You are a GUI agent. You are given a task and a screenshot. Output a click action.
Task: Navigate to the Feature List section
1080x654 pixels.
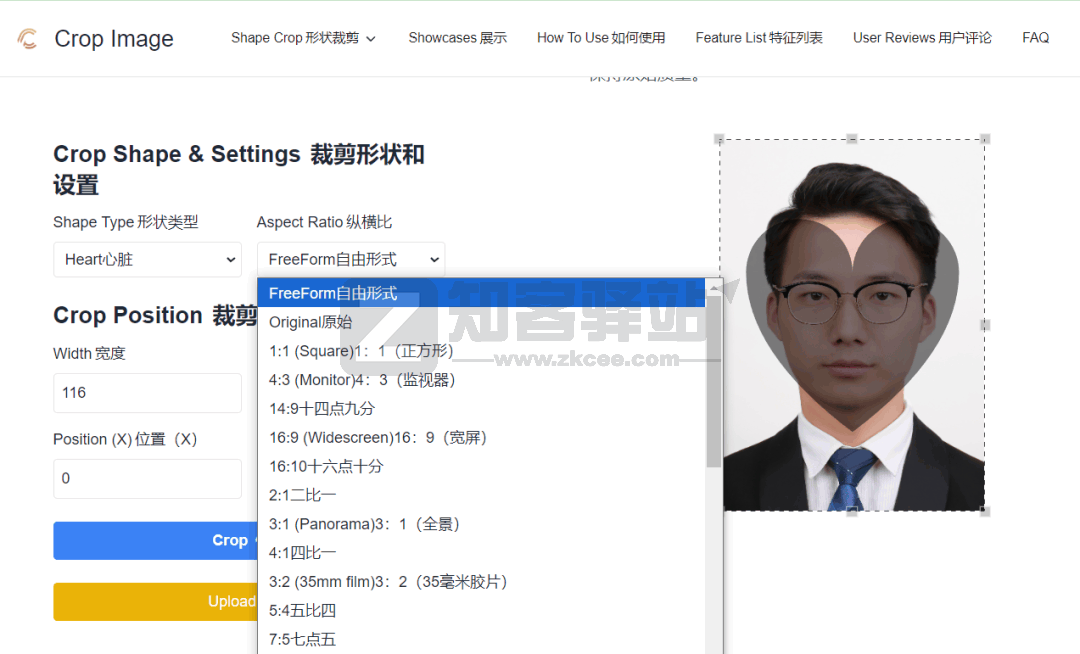click(x=759, y=38)
